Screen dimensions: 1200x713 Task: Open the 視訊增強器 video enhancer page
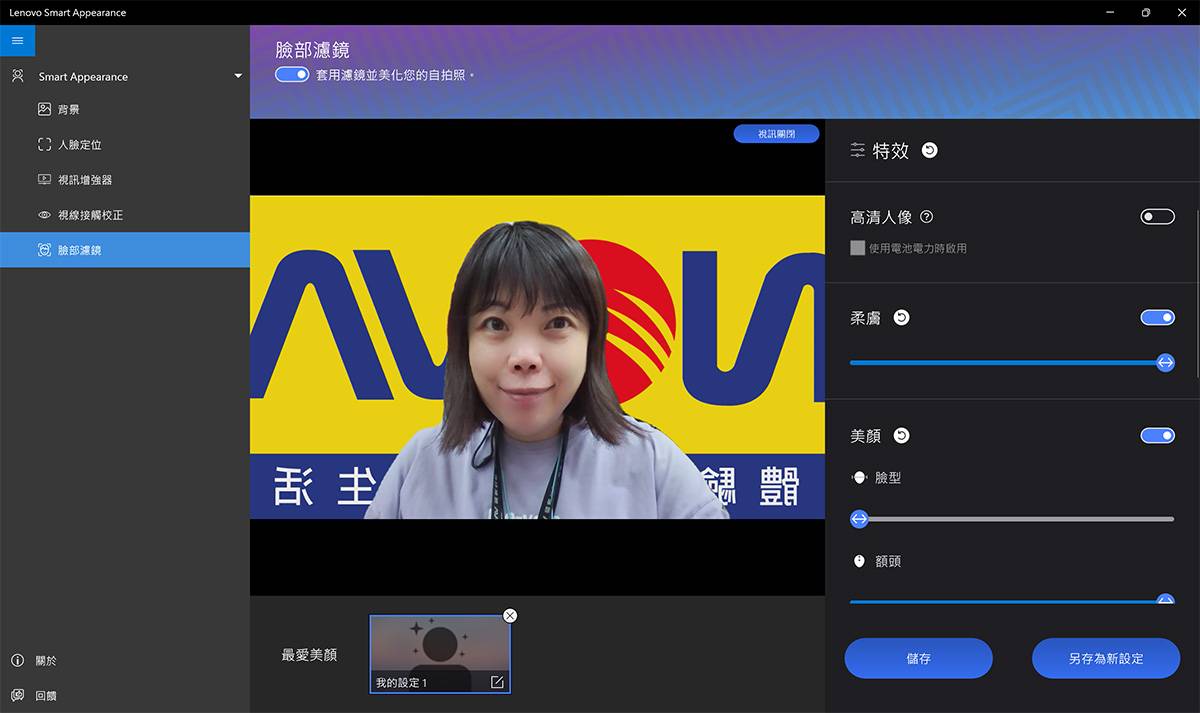125,179
